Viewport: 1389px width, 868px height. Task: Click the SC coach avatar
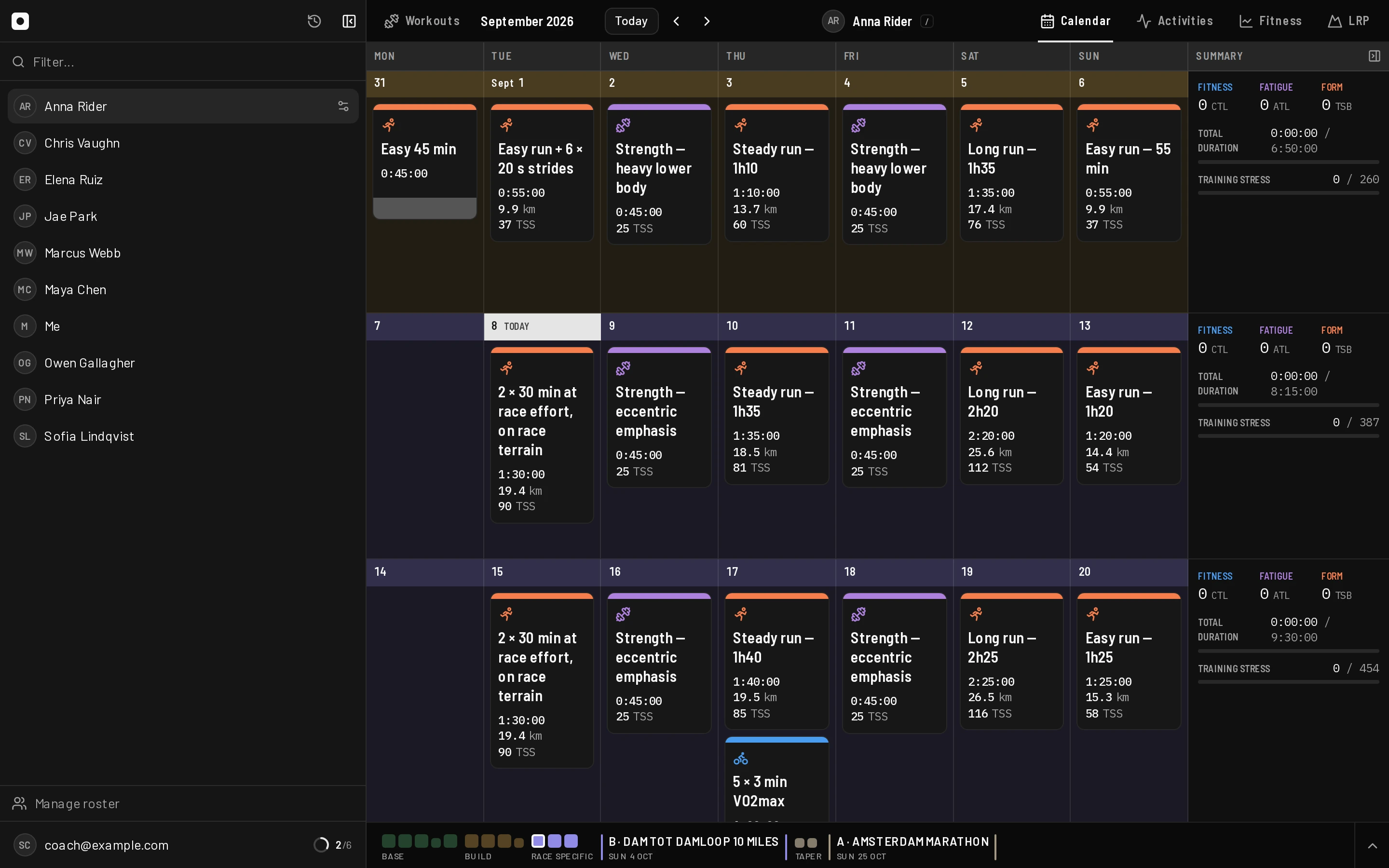(x=25, y=844)
